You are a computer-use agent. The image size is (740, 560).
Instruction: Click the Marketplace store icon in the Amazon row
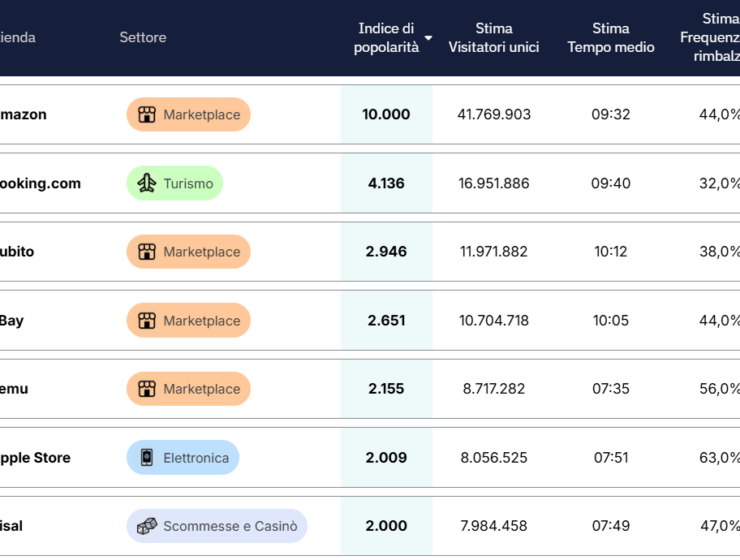[x=147, y=115]
